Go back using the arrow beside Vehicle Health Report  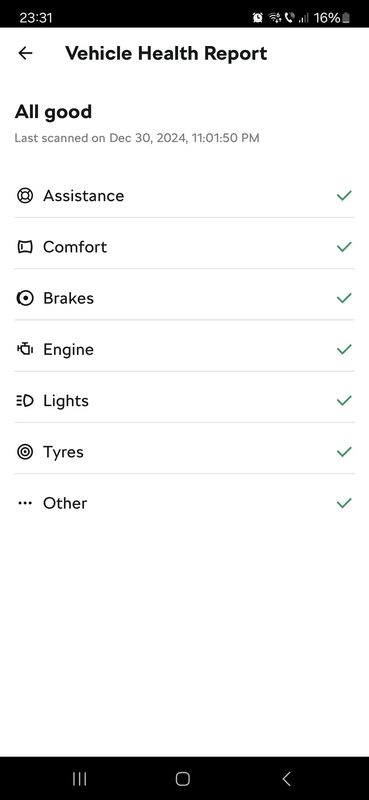[25, 53]
